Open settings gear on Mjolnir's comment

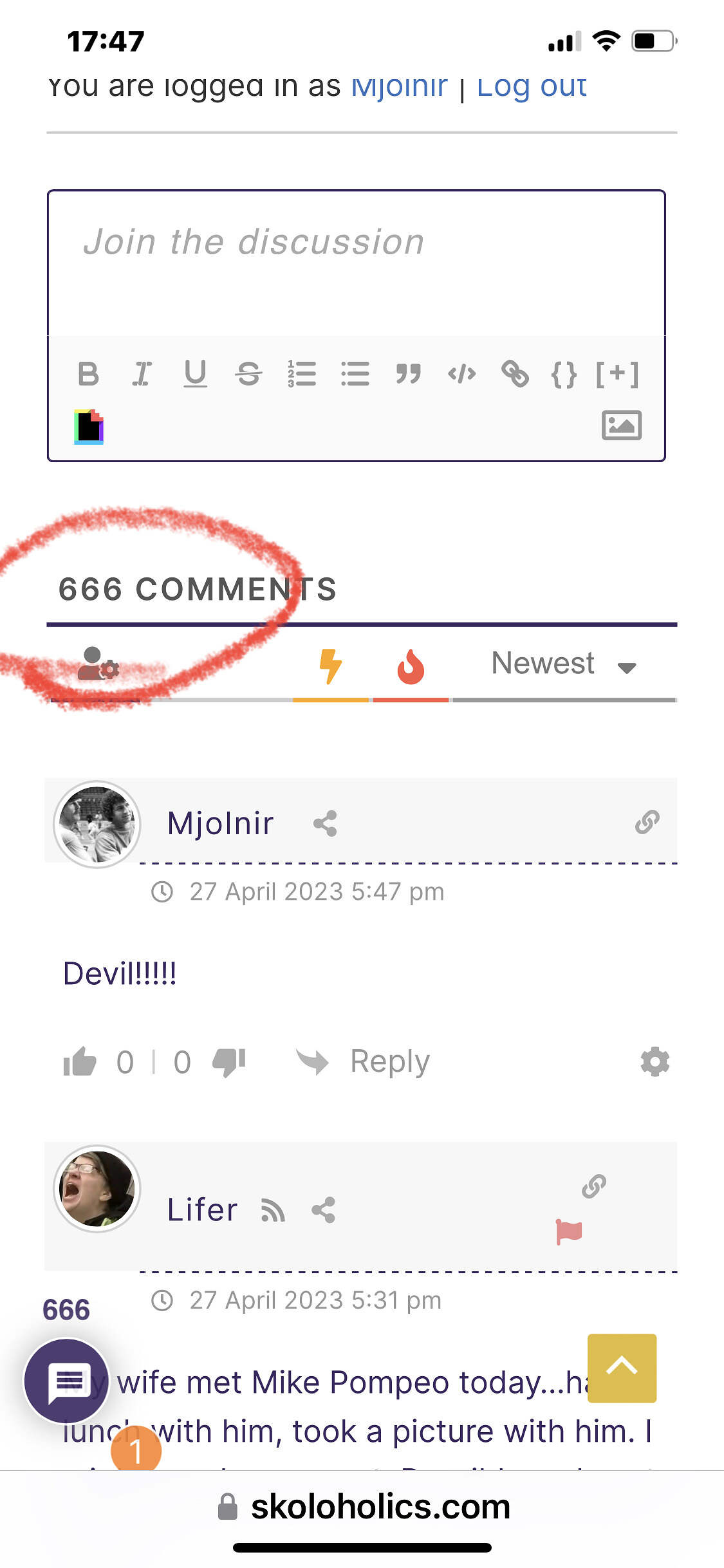point(655,1061)
